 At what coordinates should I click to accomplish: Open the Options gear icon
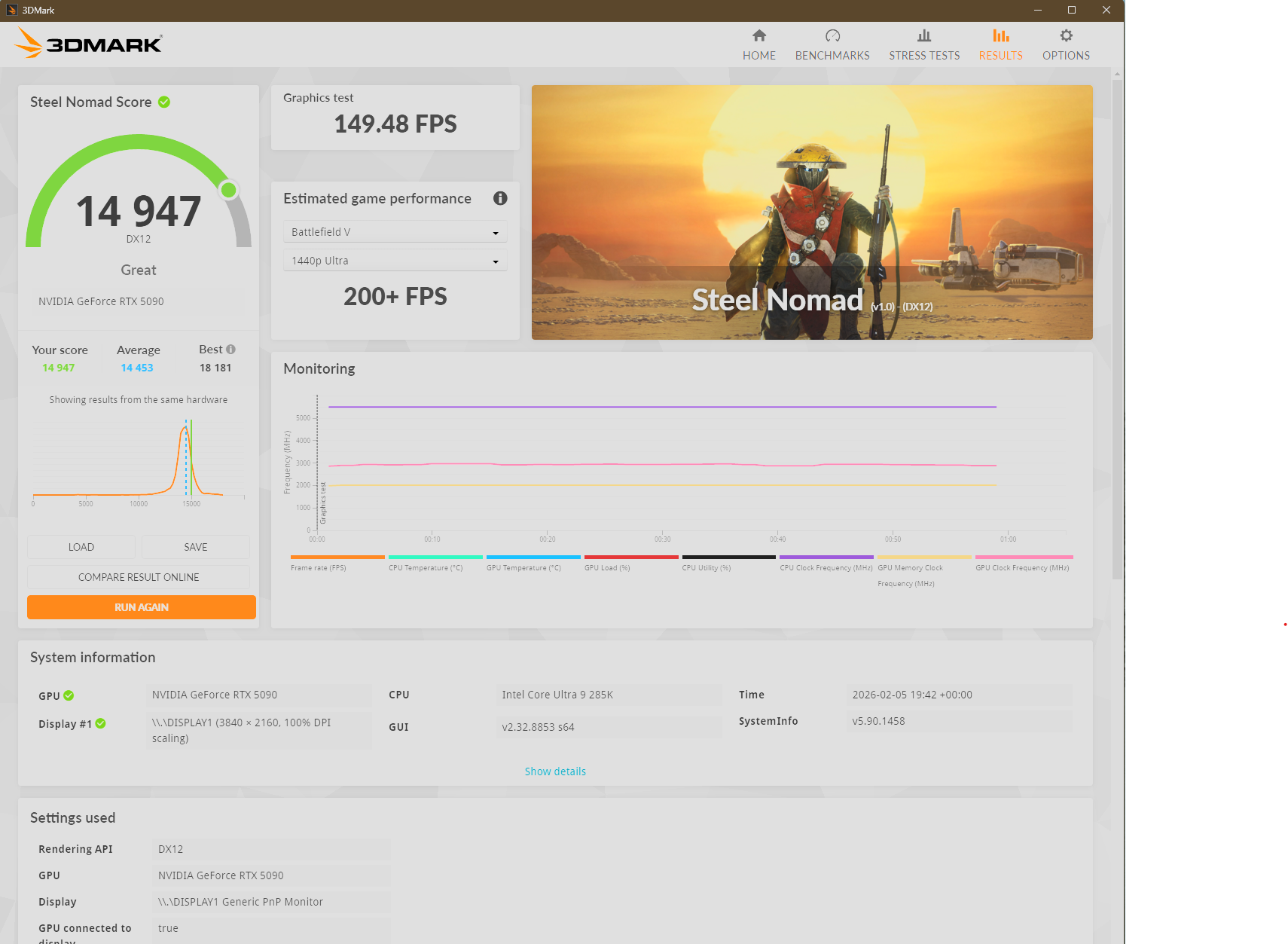coord(1066,35)
